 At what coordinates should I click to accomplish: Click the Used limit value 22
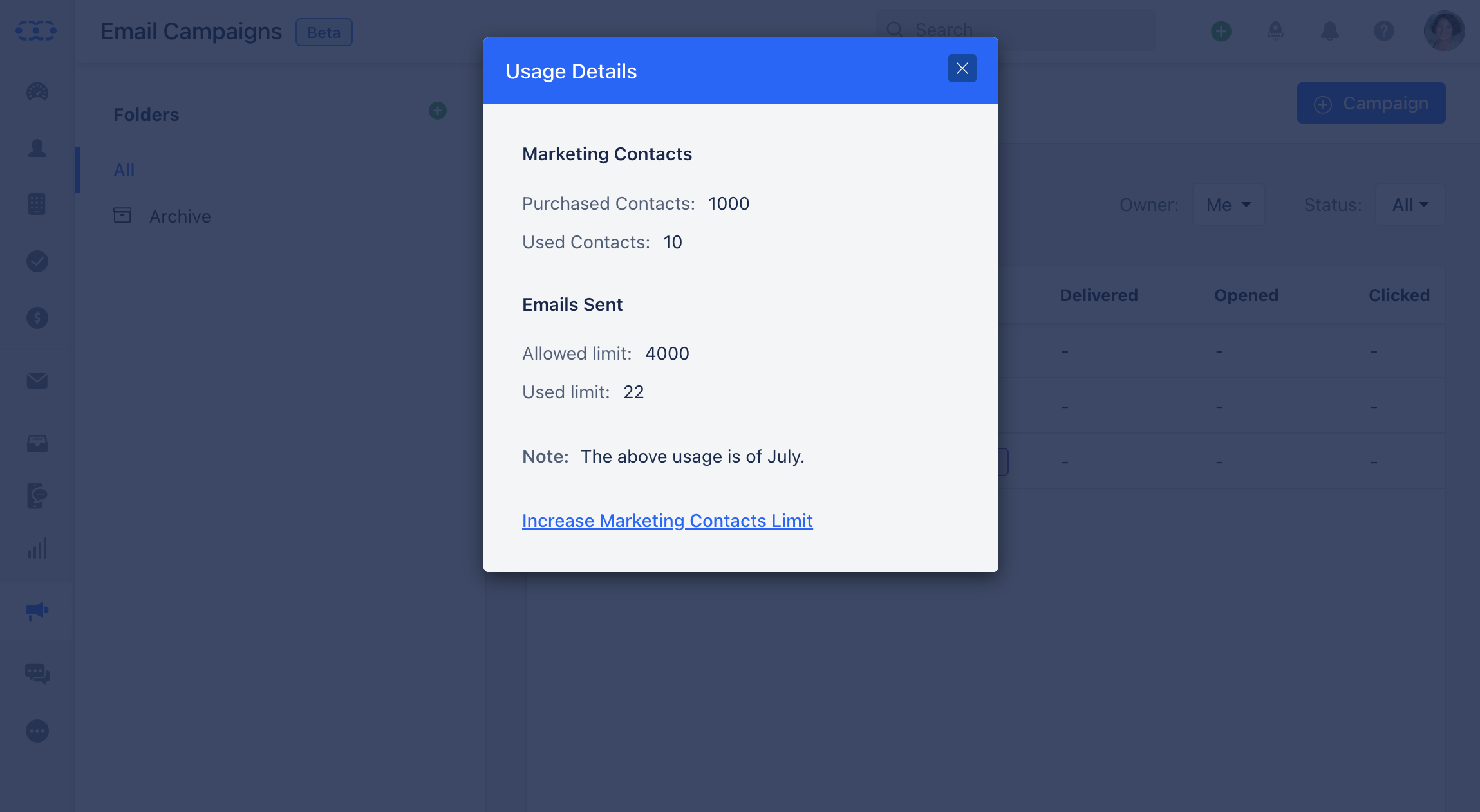(x=633, y=392)
